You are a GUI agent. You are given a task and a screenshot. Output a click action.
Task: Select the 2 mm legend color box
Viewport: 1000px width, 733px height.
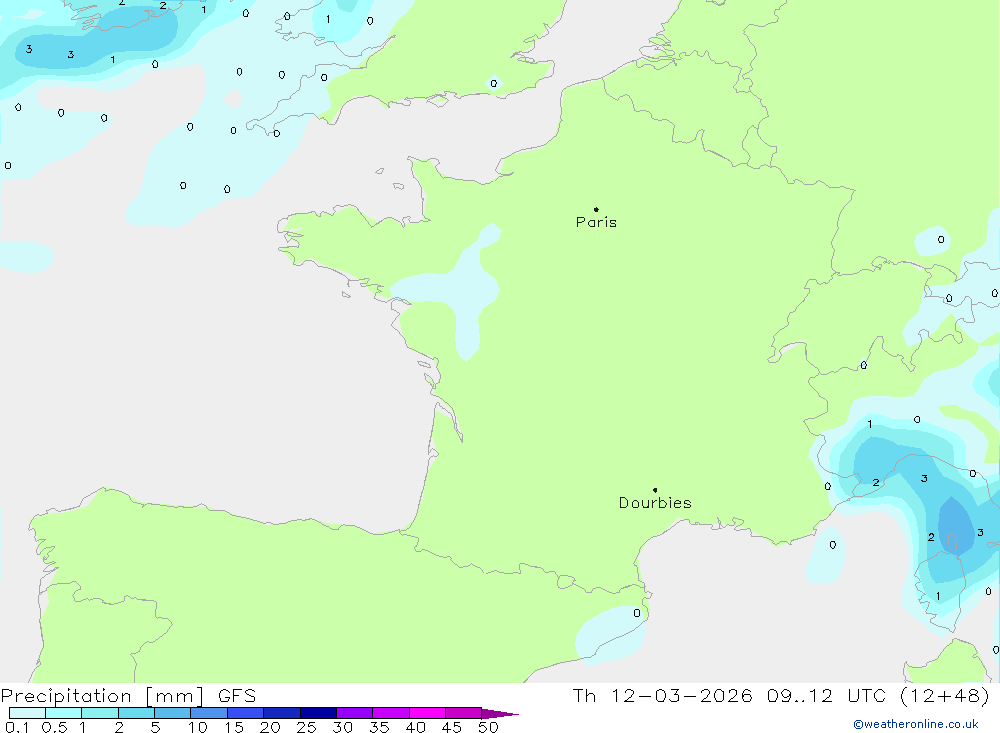coord(136,713)
